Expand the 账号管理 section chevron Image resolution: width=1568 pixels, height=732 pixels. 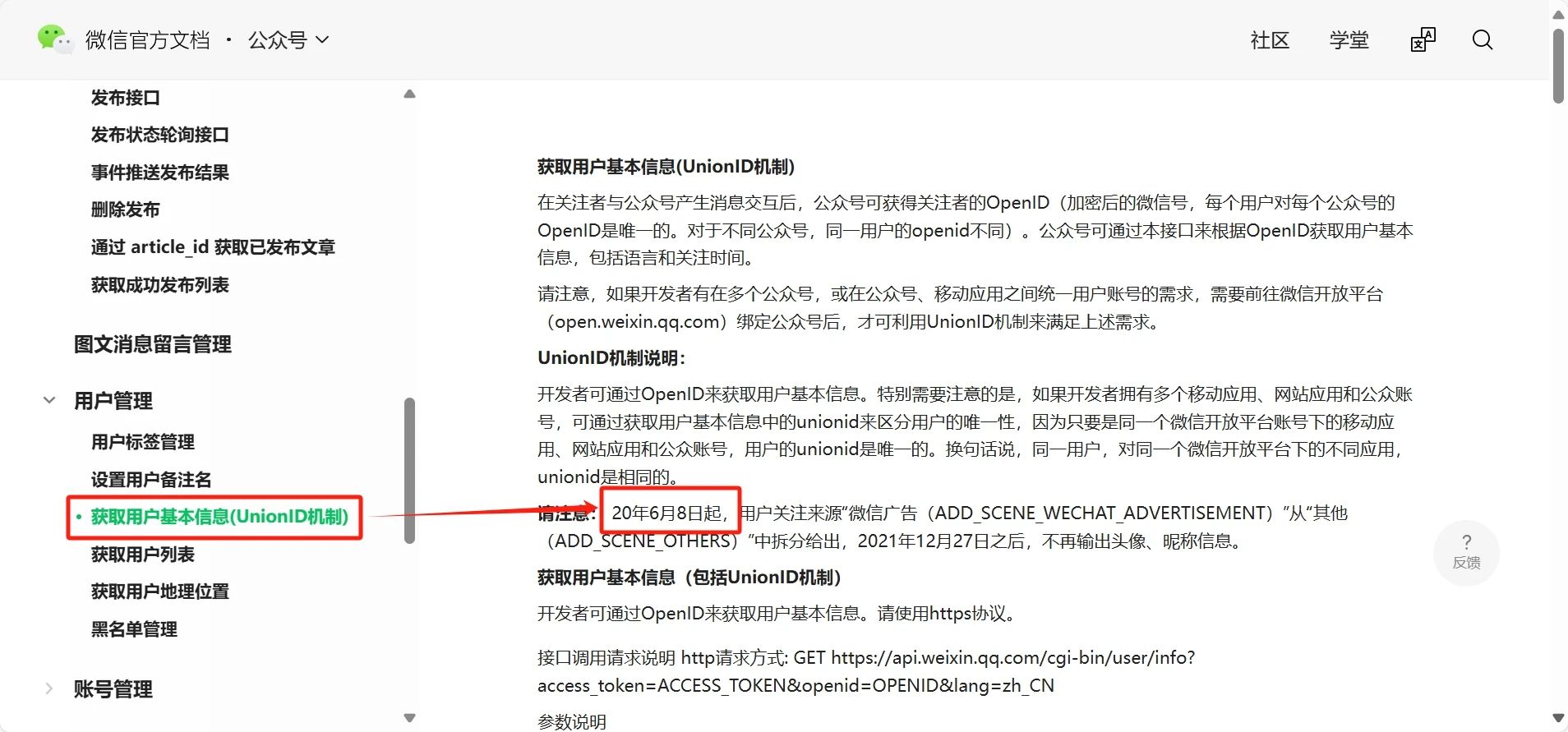click(x=48, y=688)
